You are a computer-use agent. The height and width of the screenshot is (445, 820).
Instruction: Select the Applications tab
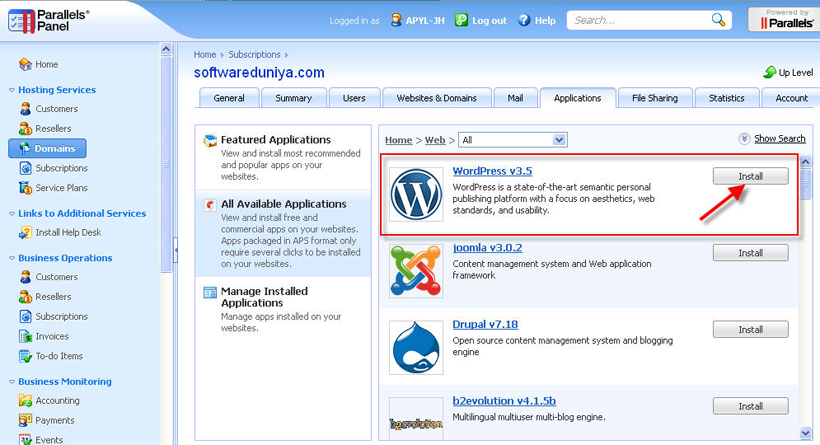coord(577,98)
